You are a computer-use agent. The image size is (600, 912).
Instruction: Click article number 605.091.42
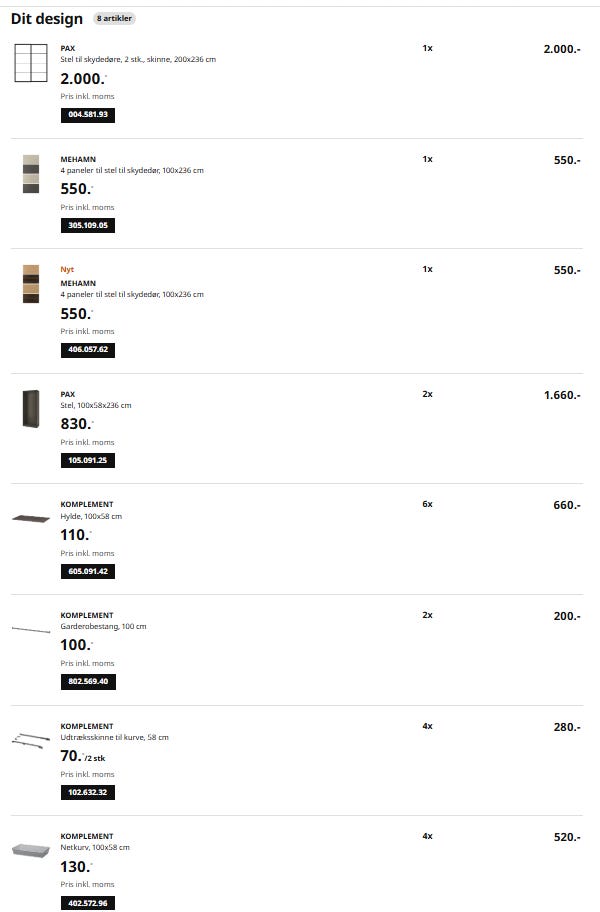coord(88,572)
